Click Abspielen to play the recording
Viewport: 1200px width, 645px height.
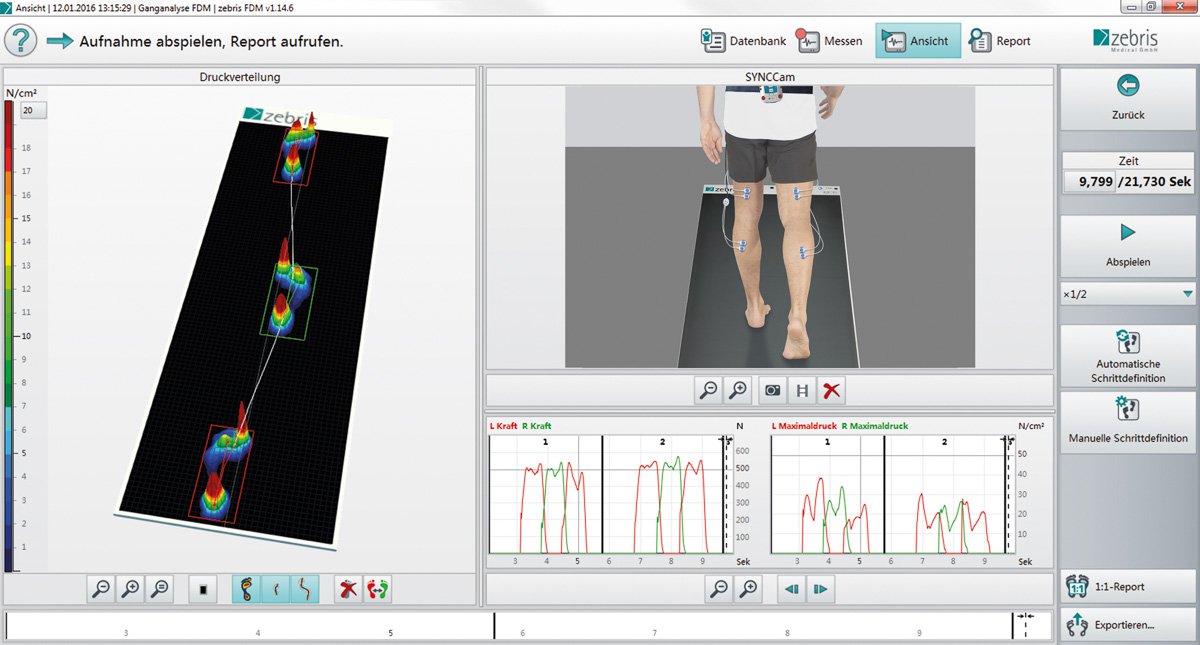coord(1127,245)
